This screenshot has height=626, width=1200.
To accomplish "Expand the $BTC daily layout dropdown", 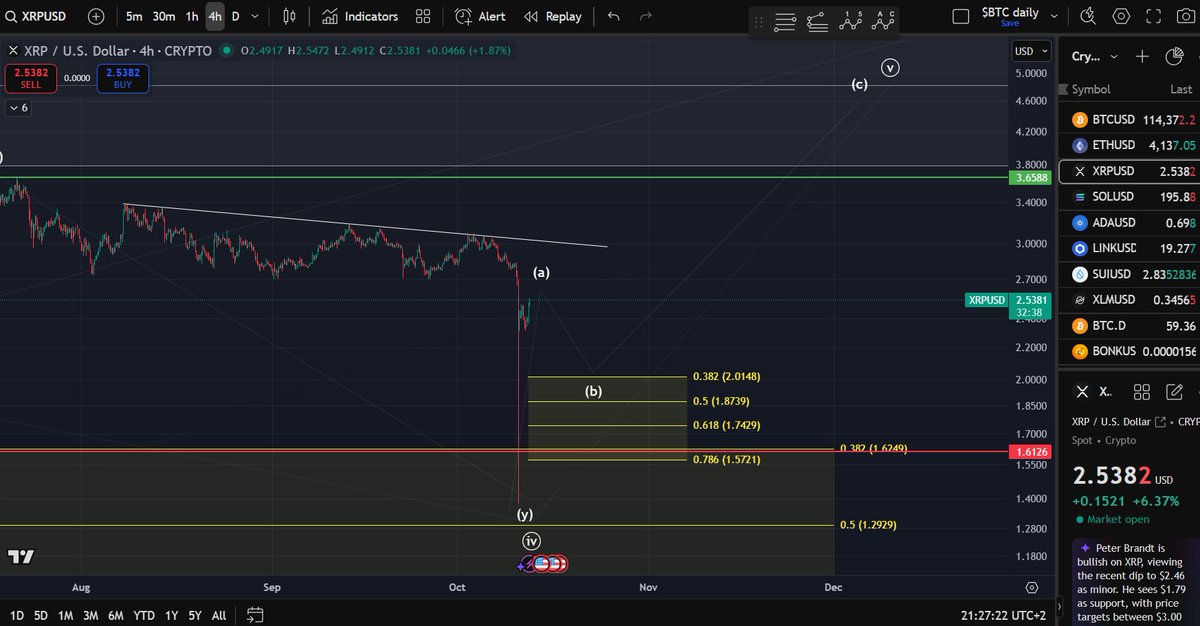I will coord(1055,16).
